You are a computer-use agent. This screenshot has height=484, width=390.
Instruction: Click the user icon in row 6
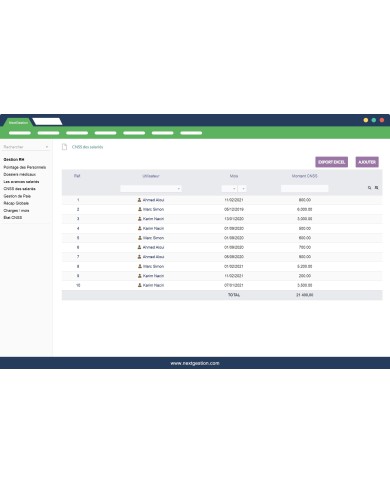[x=140, y=247]
